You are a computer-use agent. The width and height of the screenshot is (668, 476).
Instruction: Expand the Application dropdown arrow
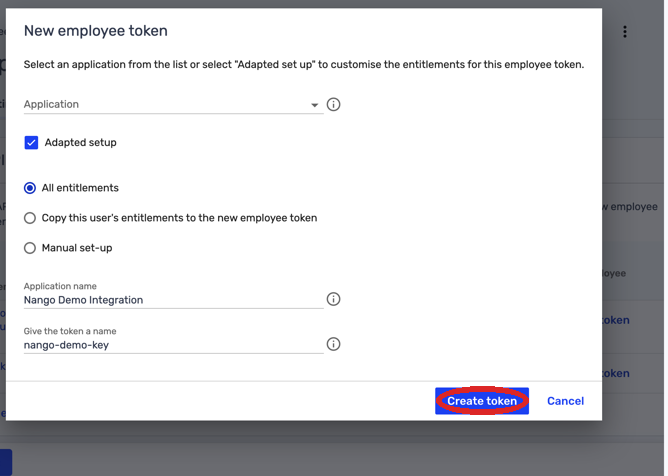pos(314,105)
